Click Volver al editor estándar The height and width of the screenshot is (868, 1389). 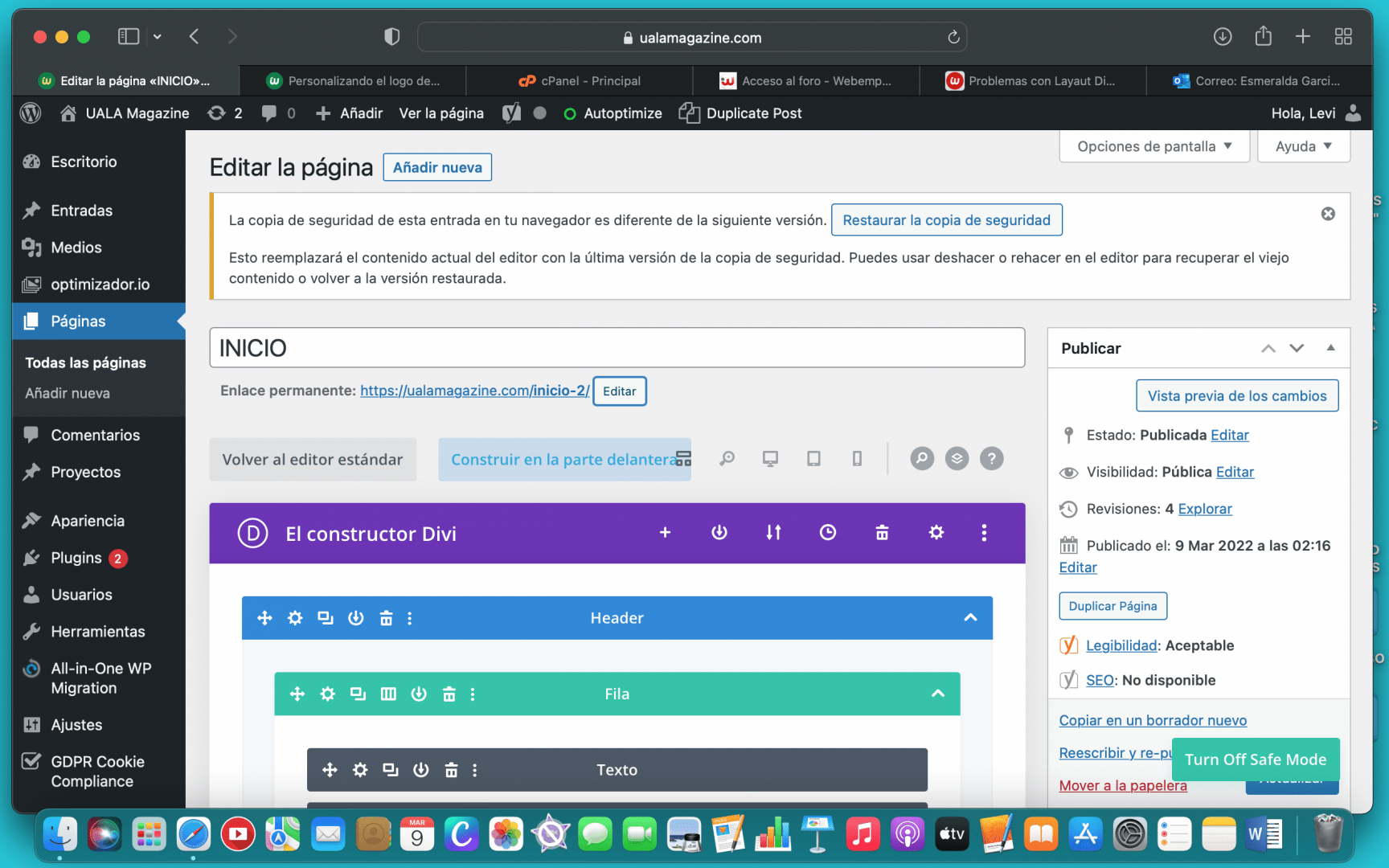point(313,460)
